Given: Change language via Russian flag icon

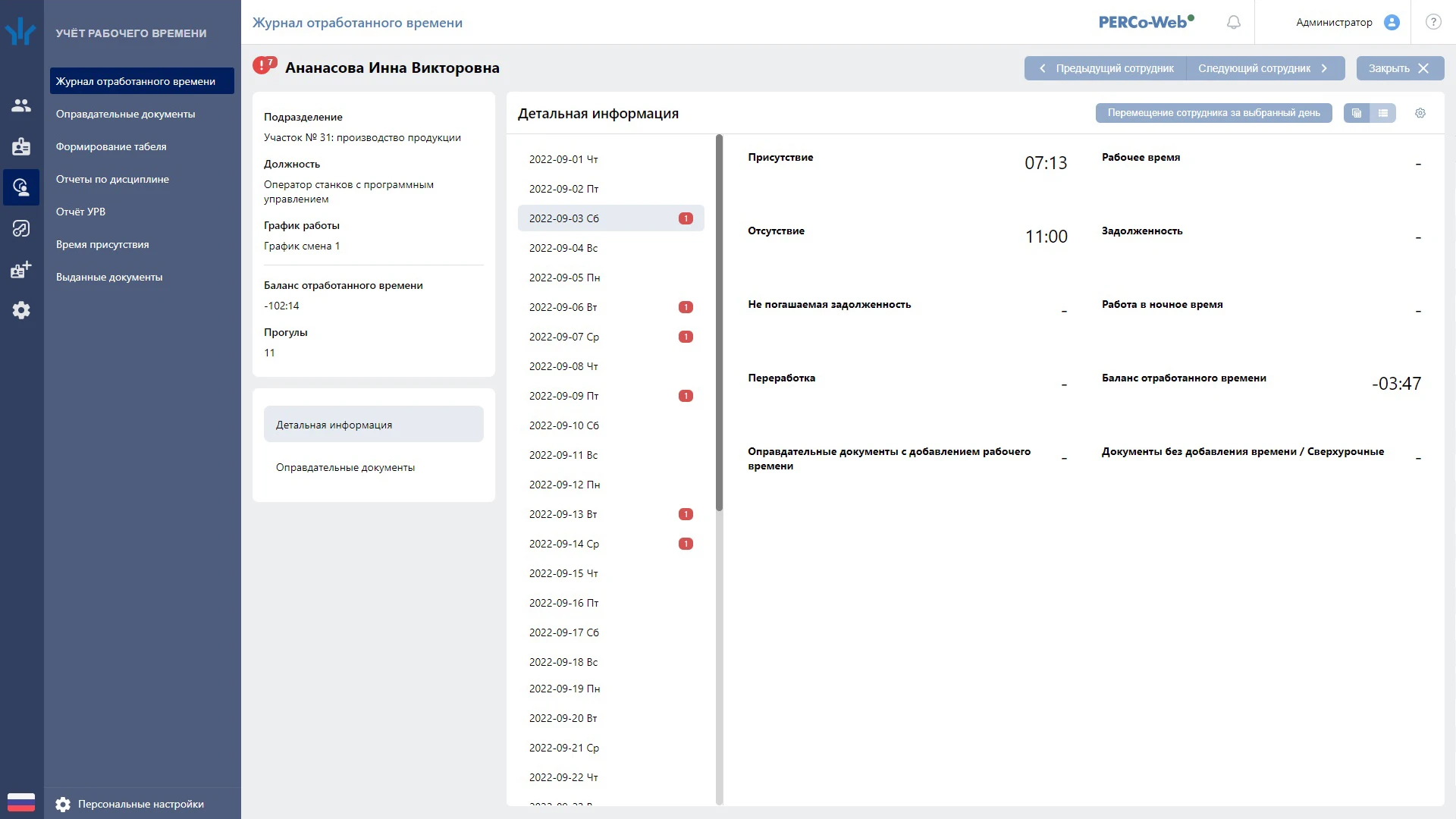Looking at the screenshot, I should click(x=21, y=802).
